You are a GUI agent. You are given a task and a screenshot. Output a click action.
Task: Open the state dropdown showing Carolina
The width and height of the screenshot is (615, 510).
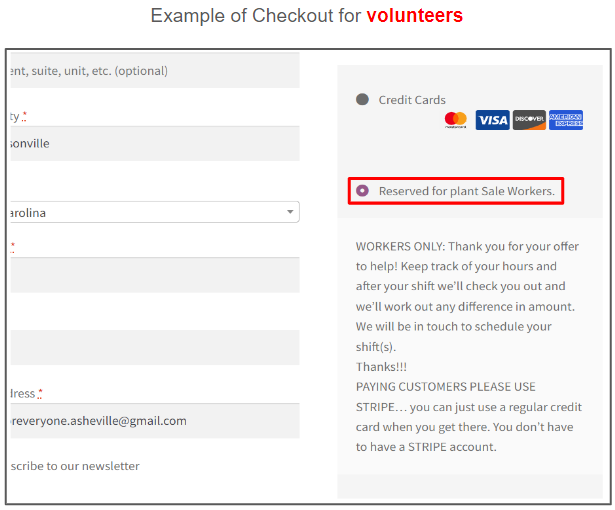[155, 212]
